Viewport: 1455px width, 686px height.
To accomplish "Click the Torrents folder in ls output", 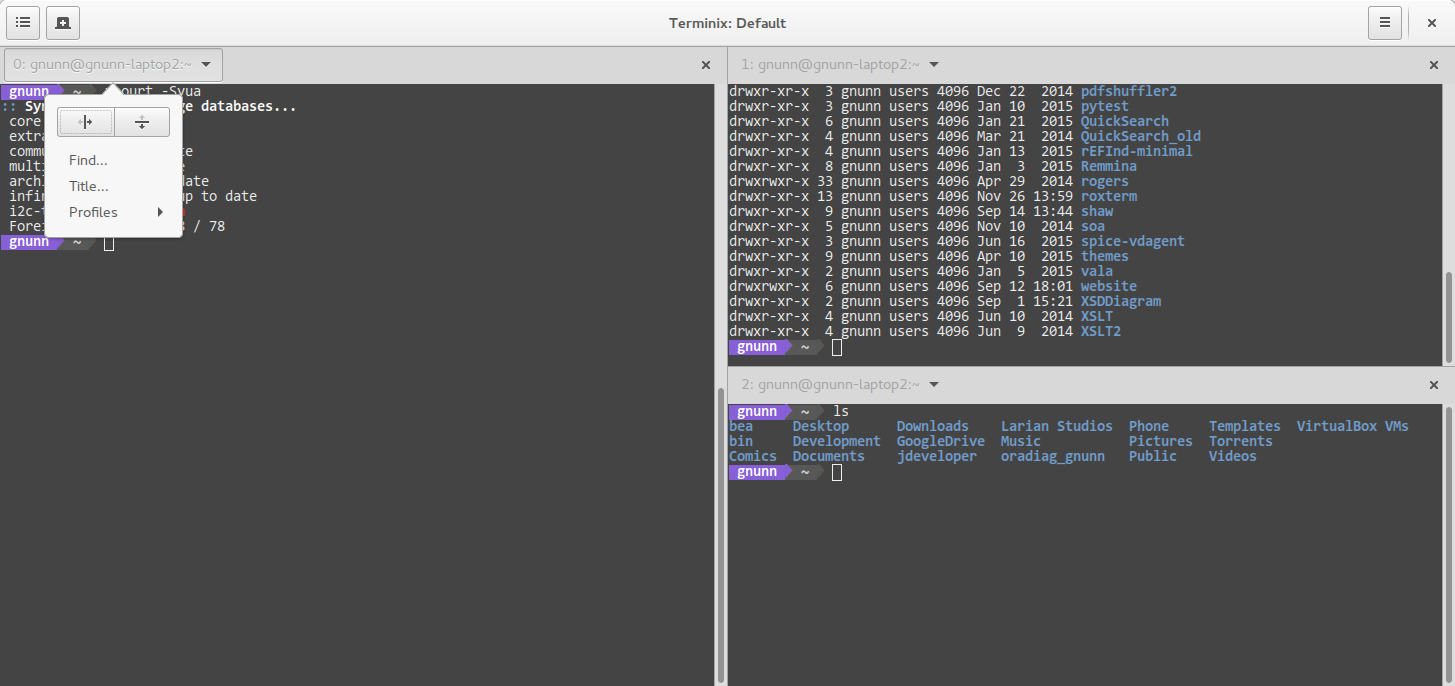I will pyautogui.click(x=1241, y=441).
